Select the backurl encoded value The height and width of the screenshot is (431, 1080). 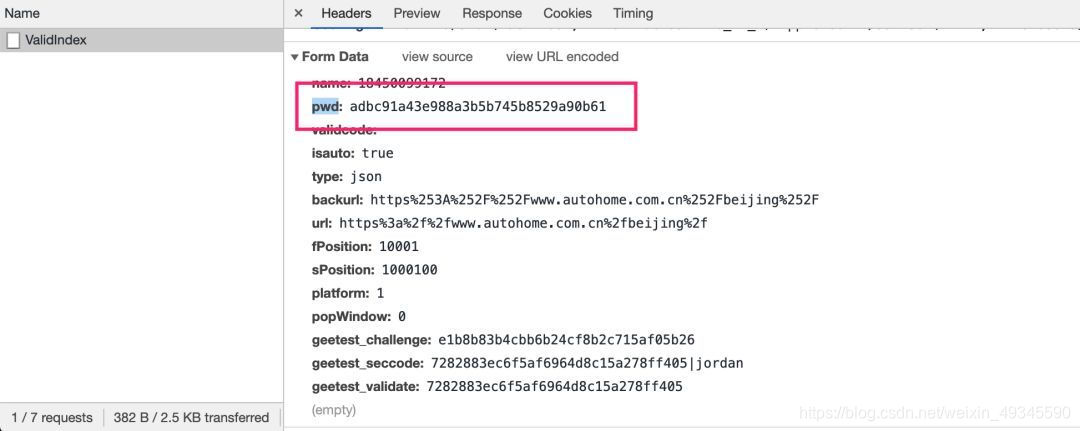[594, 200]
